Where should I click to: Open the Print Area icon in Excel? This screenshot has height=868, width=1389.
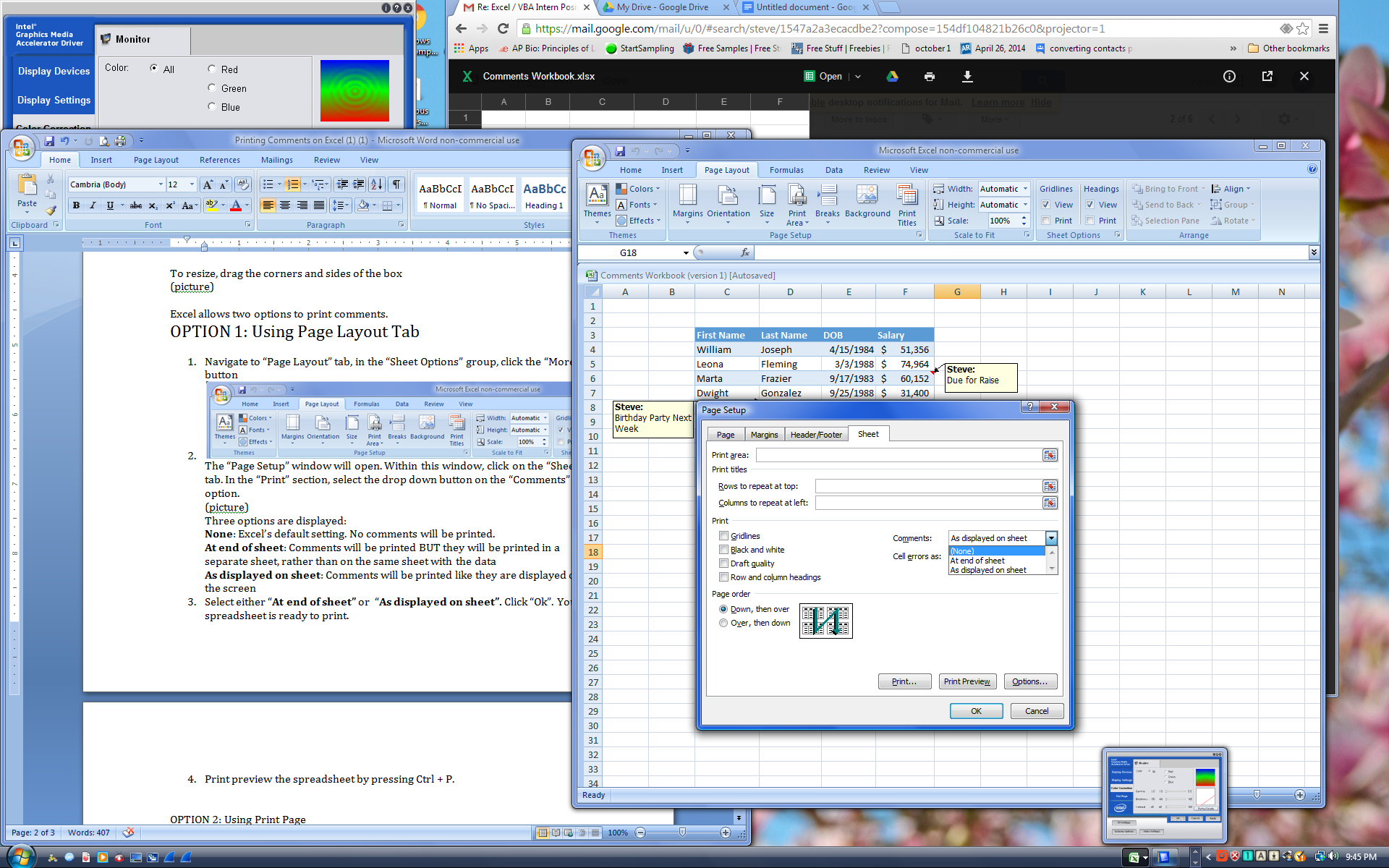(x=797, y=204)
